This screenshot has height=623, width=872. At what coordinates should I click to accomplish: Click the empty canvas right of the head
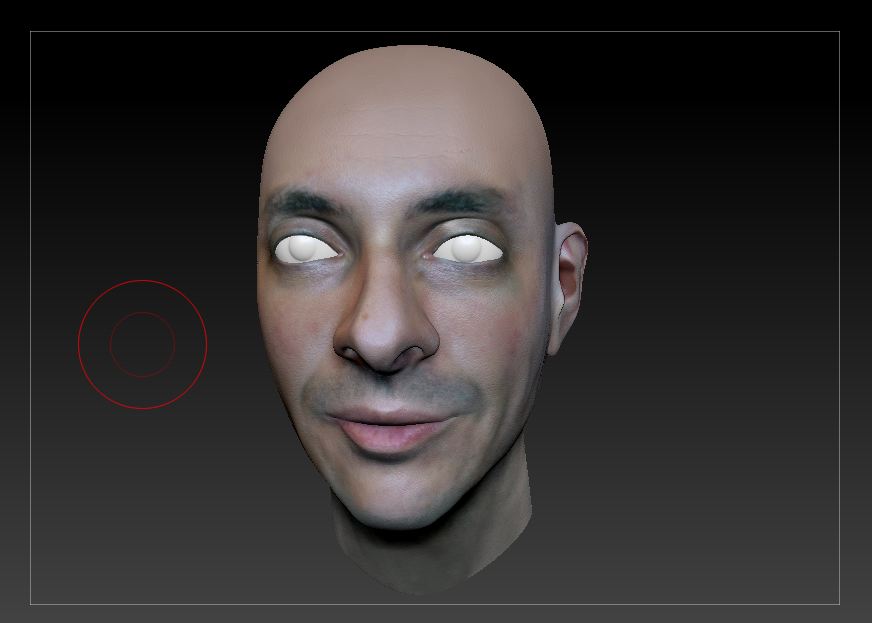tap(700, 300)
